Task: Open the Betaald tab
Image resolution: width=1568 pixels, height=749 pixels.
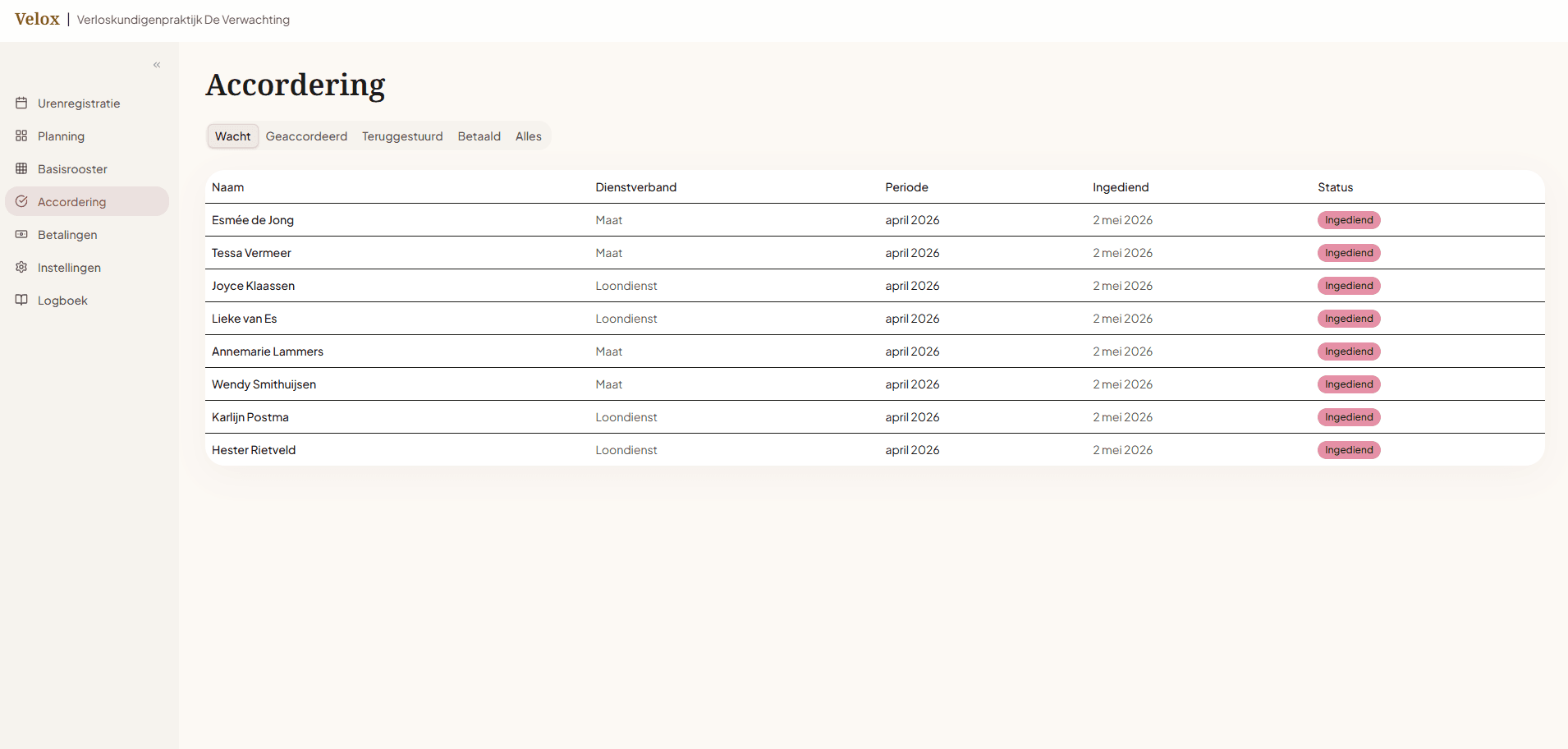Action: (x=479, y=136)
